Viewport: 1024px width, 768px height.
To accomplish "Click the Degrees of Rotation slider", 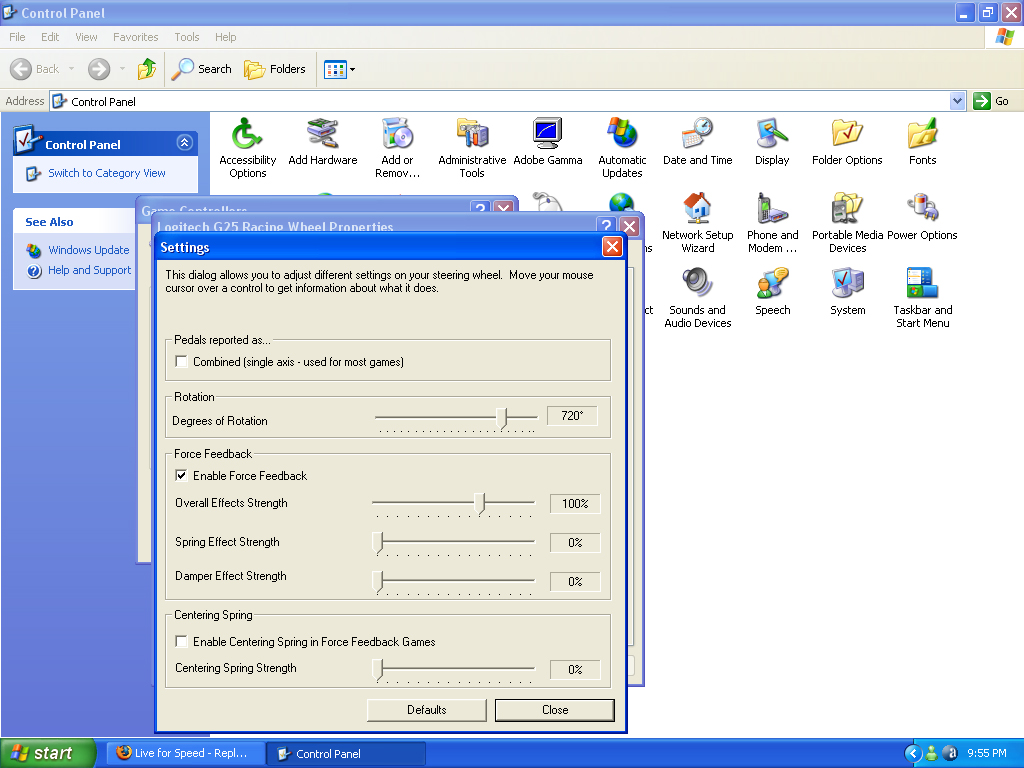I will [456, 418].
